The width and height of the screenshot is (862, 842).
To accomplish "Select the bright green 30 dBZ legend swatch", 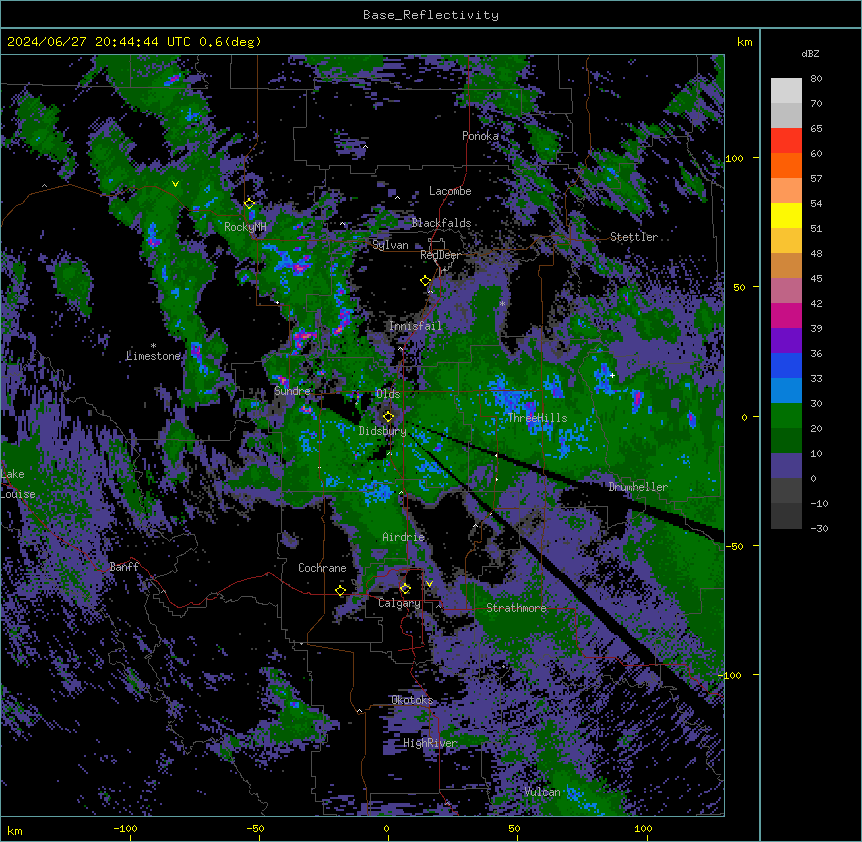I will (x=786, y=416).
